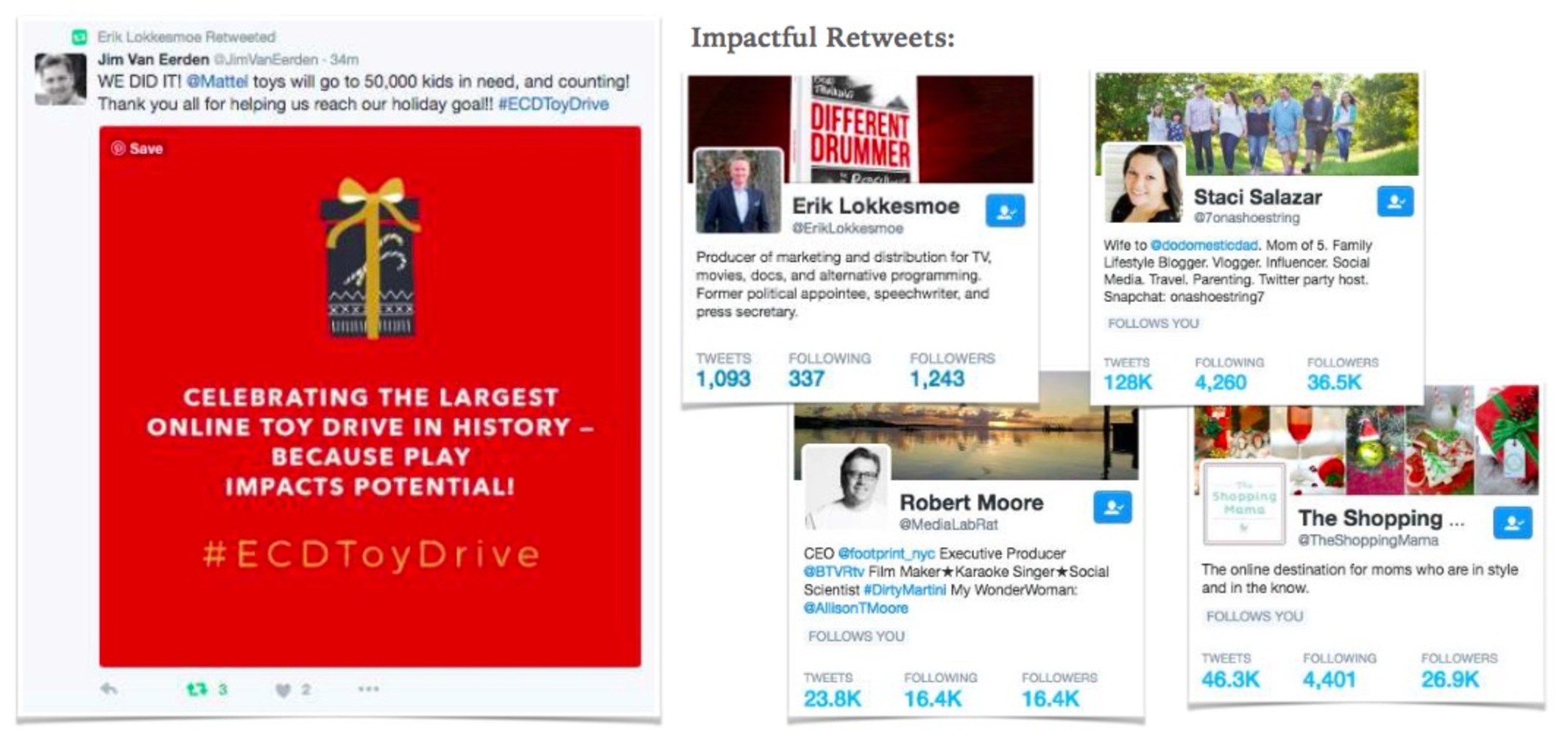Open the three-dot more options menu
The image size is (1568, 754).
[368, 689]
